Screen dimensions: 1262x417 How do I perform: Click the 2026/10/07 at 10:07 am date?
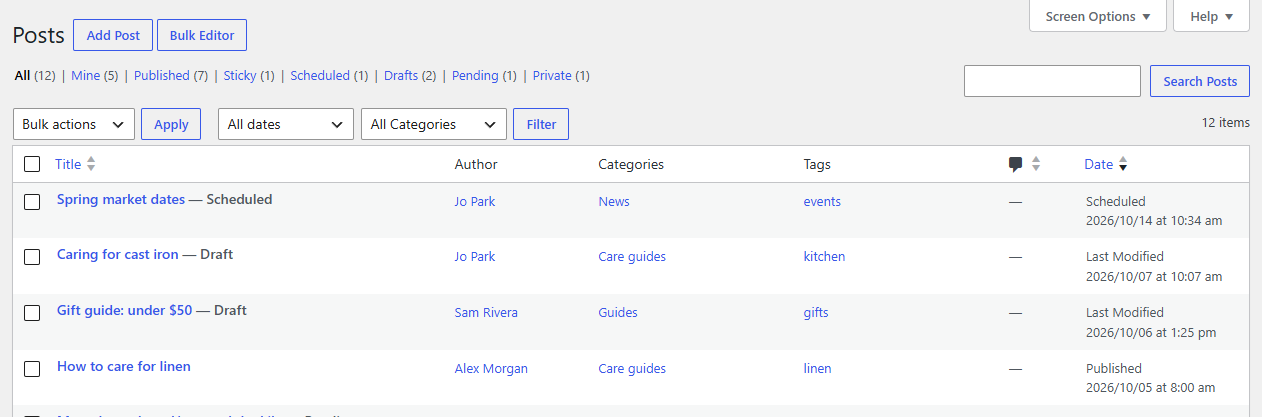[x=1154, y=276]
